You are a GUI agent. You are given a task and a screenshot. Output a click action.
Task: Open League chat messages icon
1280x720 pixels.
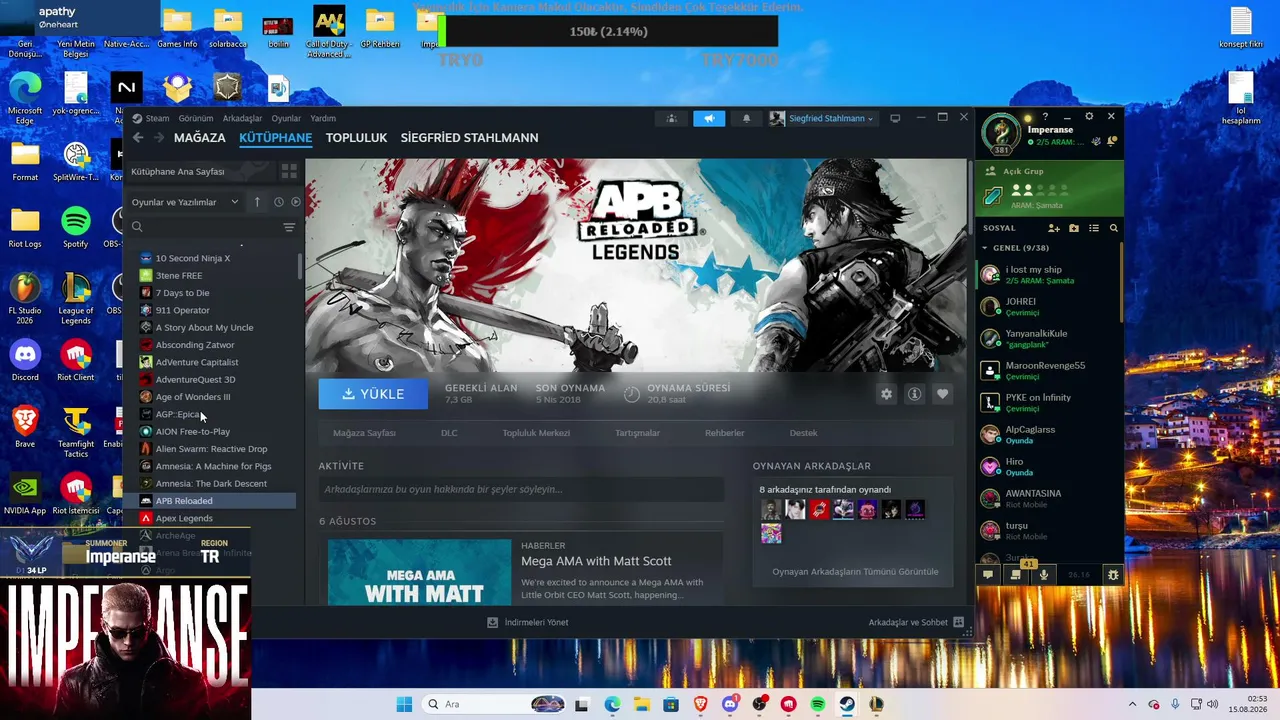988,575
